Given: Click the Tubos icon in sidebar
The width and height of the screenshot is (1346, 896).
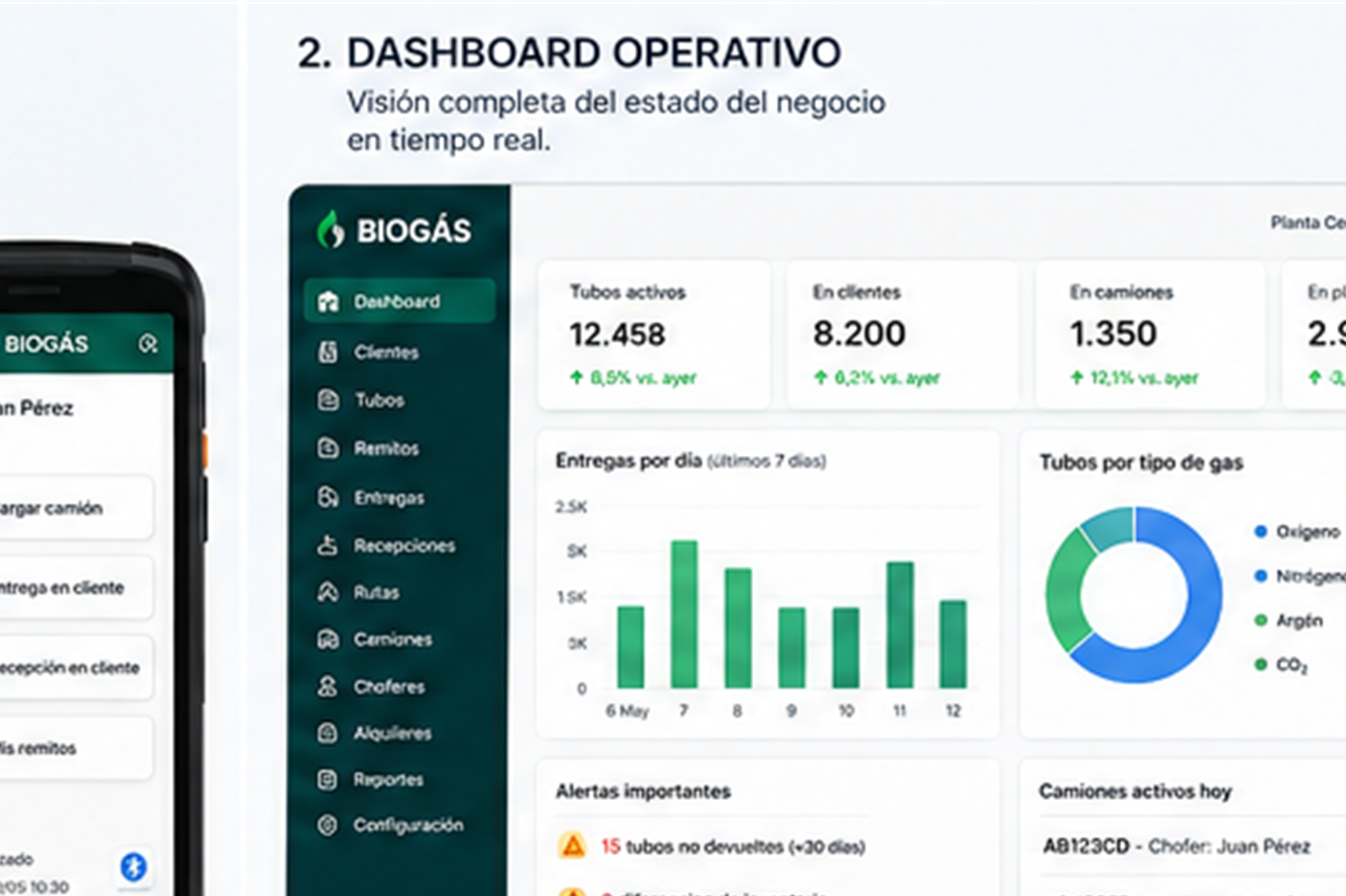Looking at the screenshot, I should [x=328, y=399].
